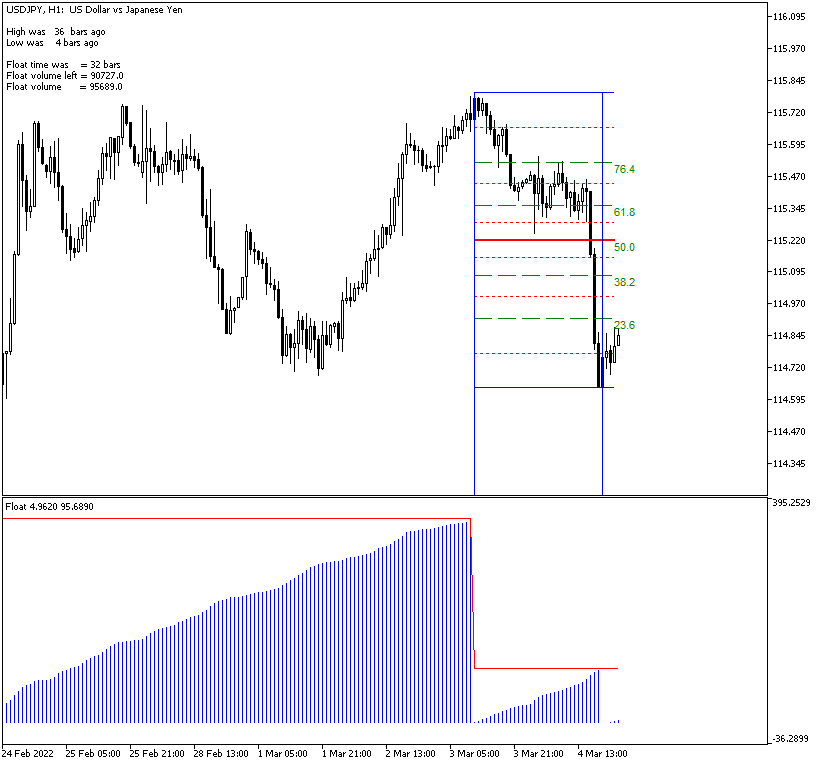Click the '4 Mar 13:00' time axis label
Screen dimensions: 820x765
(x=602, y=754)
